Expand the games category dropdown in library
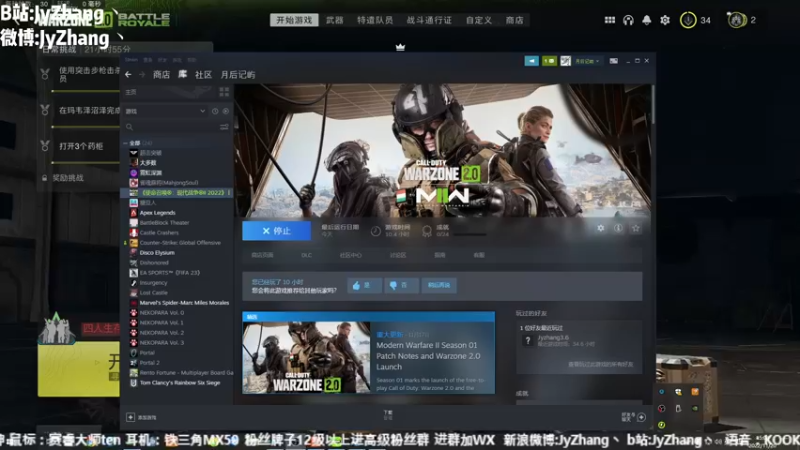 (203, 111)
